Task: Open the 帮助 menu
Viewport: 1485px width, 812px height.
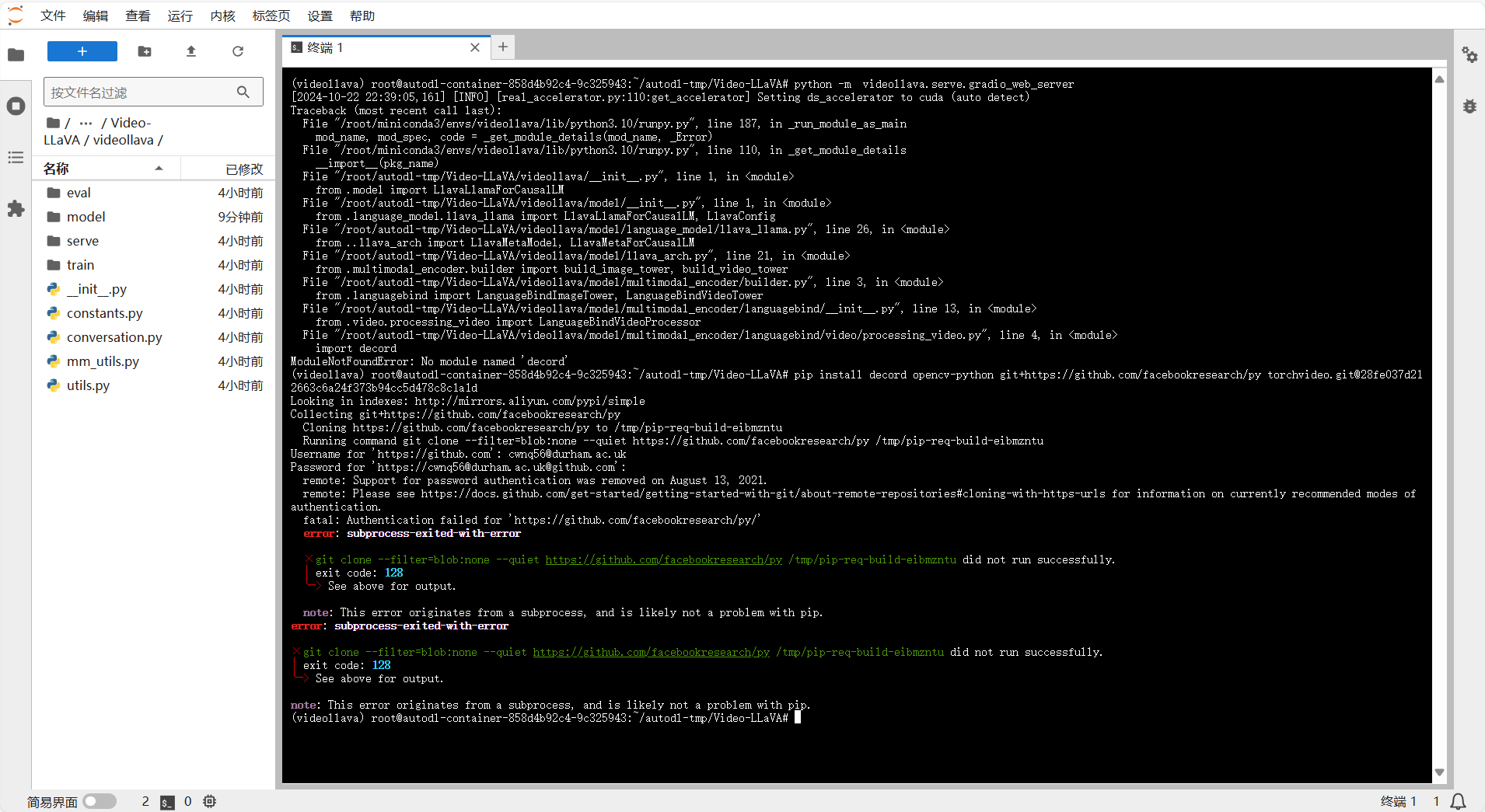Action: pos(362,16)
